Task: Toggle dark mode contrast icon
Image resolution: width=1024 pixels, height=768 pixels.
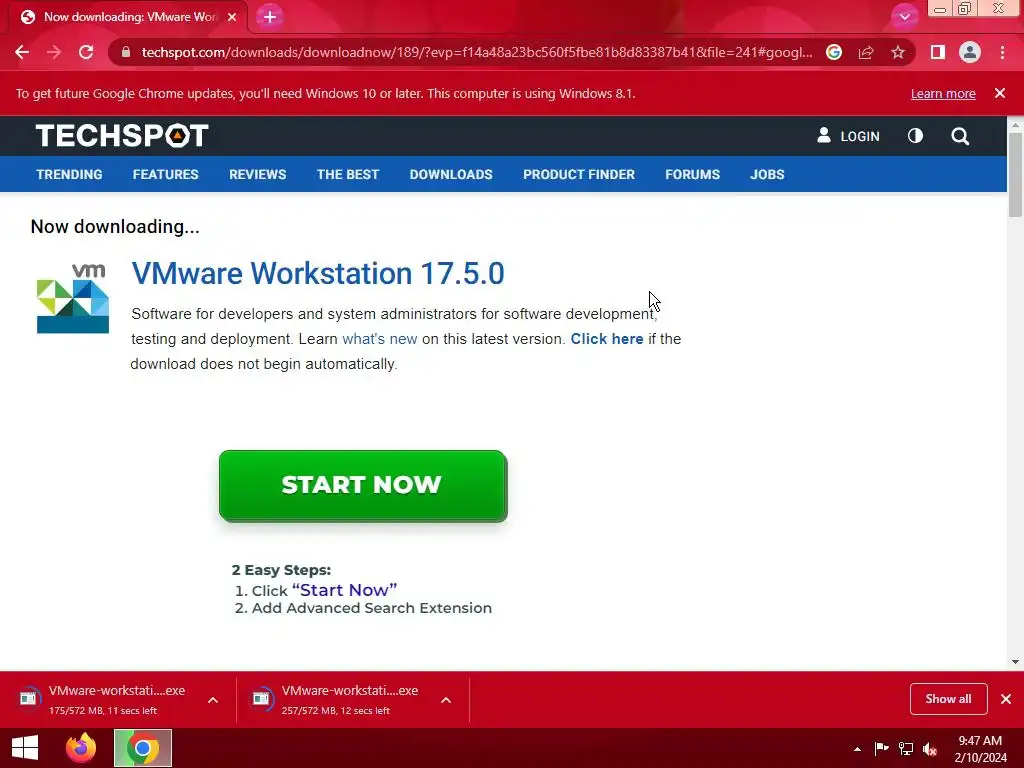Action: [916, 136]
